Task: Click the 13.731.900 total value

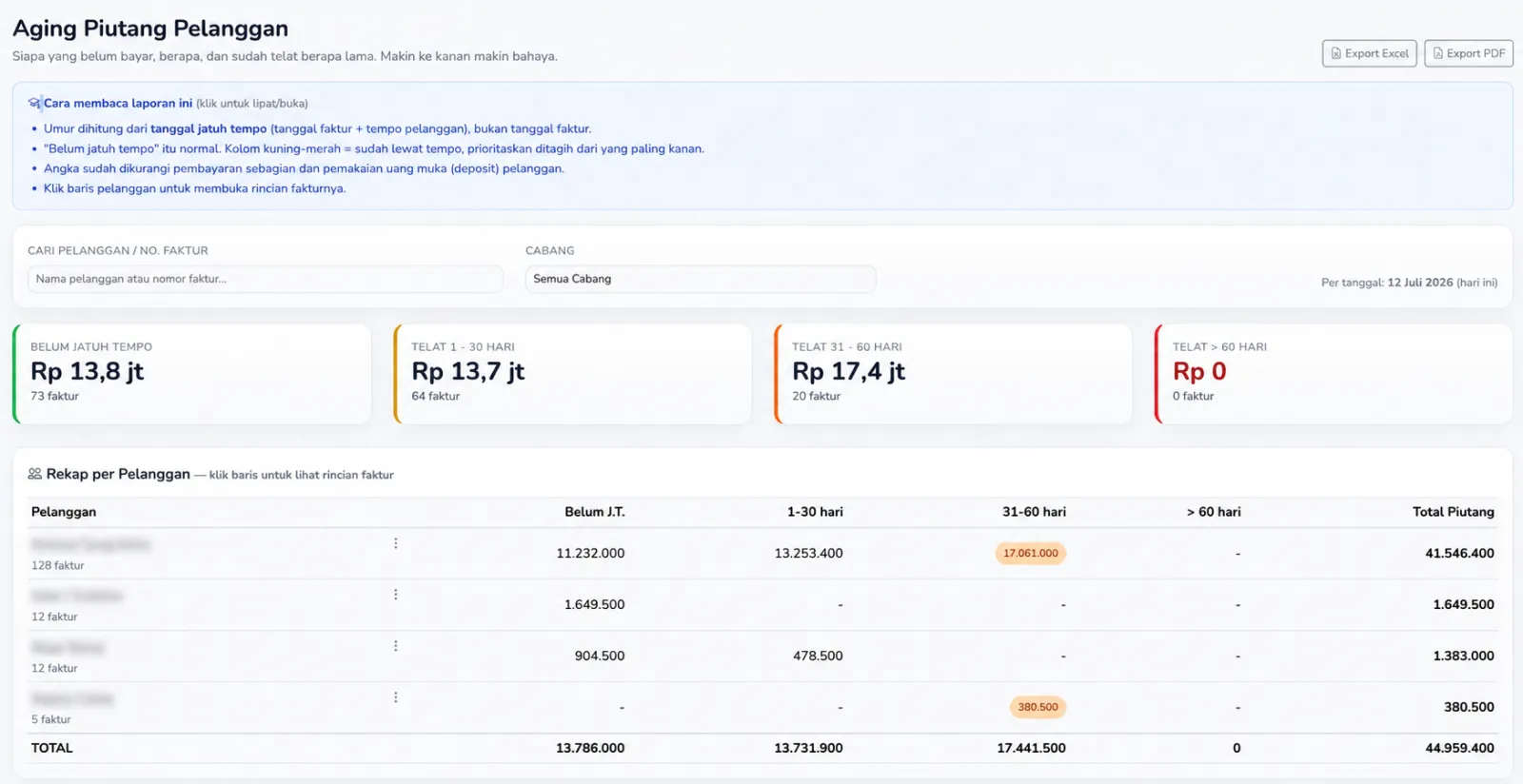Action: [808, 748]
